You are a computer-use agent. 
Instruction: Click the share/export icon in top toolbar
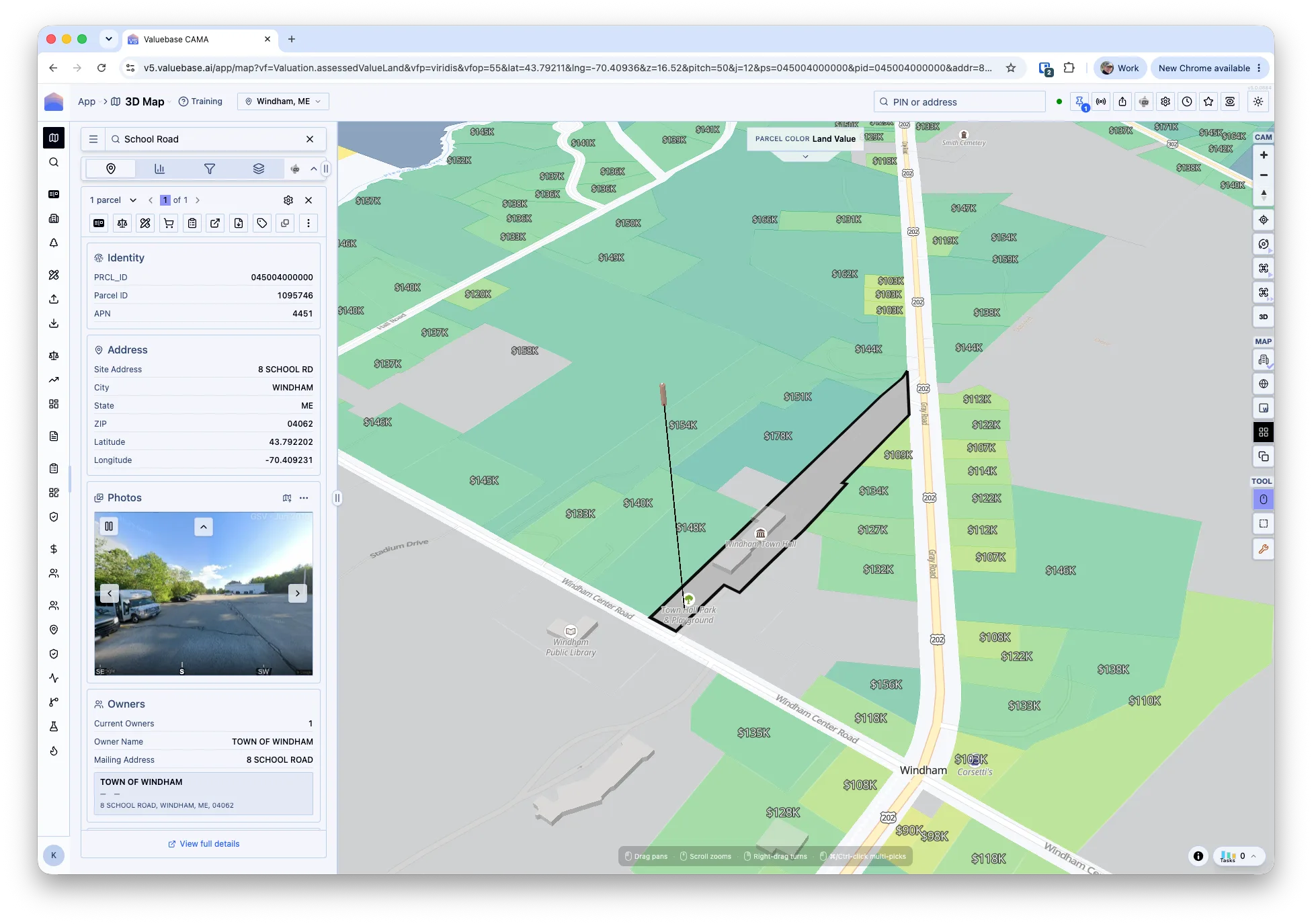pyautogui.click(x=1122, y=102)
